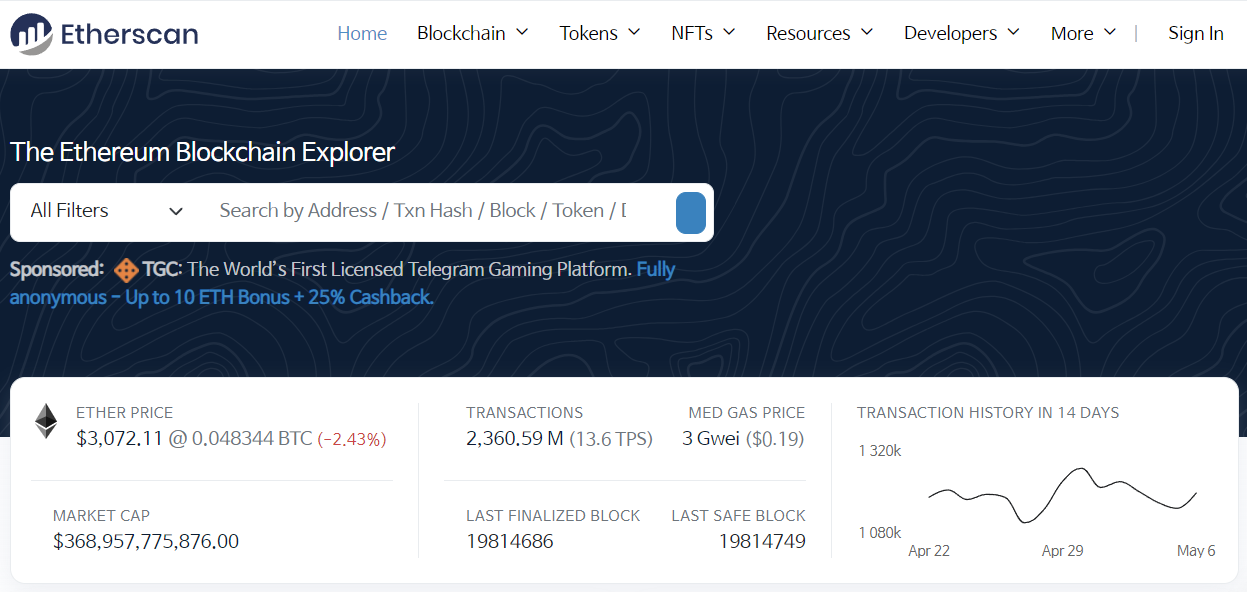Click the 1 320k axis label
This screenshot has height=592, width=1247.
tap(880, 451)
